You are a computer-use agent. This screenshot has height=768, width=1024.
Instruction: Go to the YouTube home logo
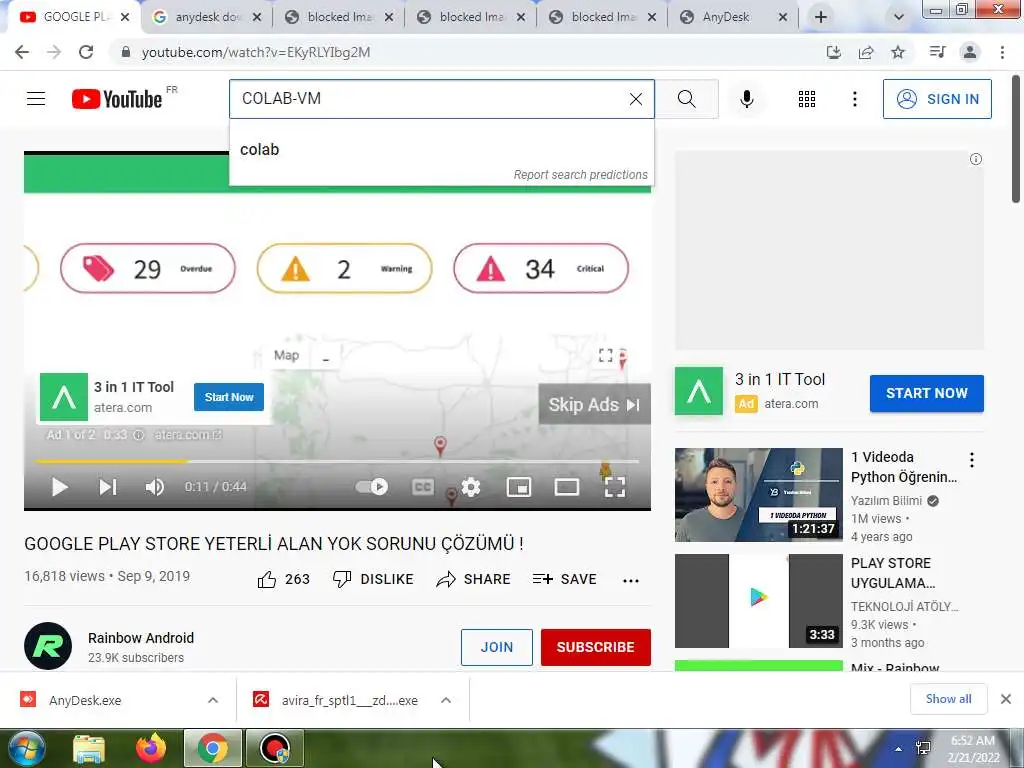click(118, 99)
